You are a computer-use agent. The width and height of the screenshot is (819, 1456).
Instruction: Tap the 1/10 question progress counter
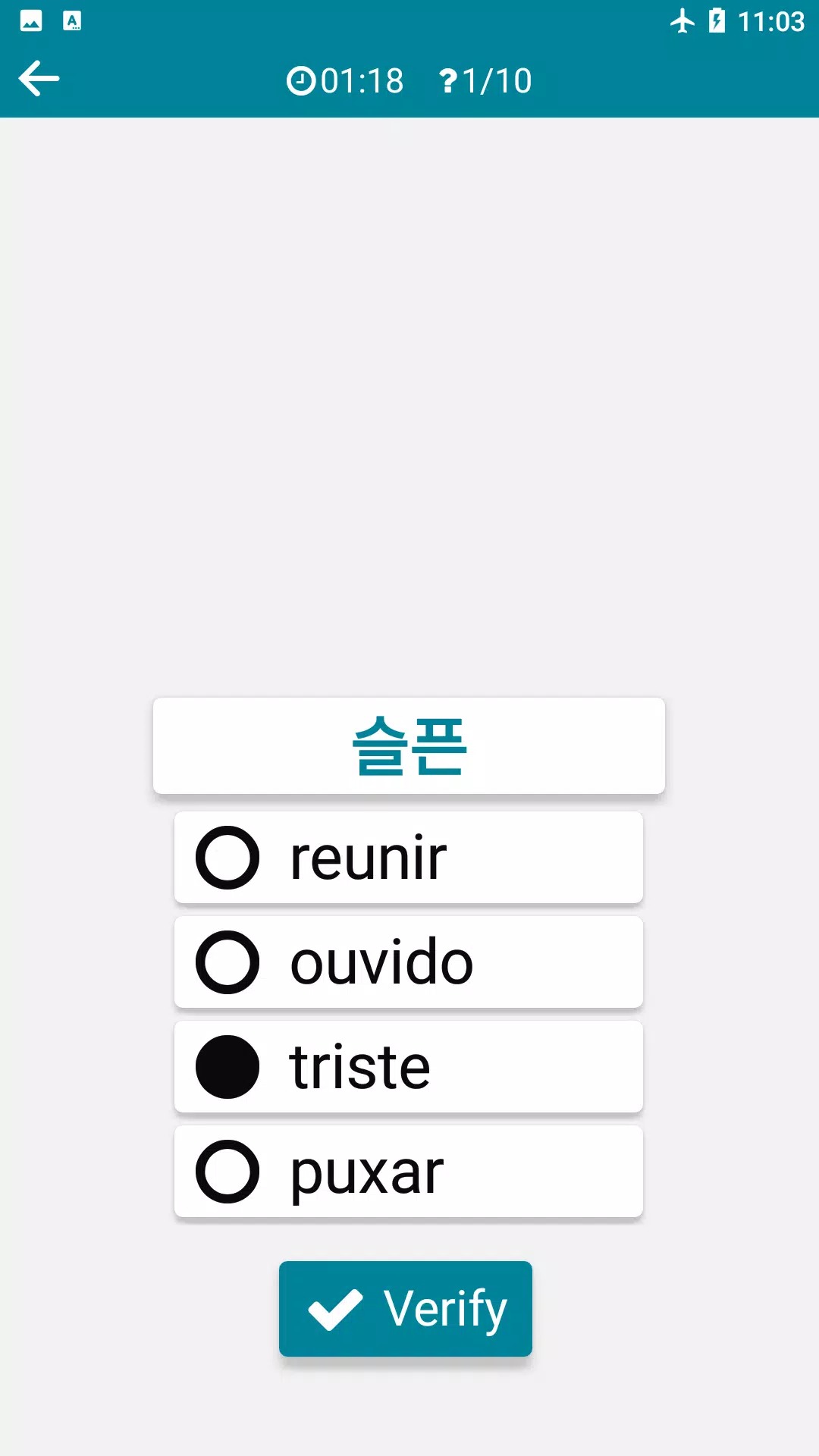[x=497, y=81]
